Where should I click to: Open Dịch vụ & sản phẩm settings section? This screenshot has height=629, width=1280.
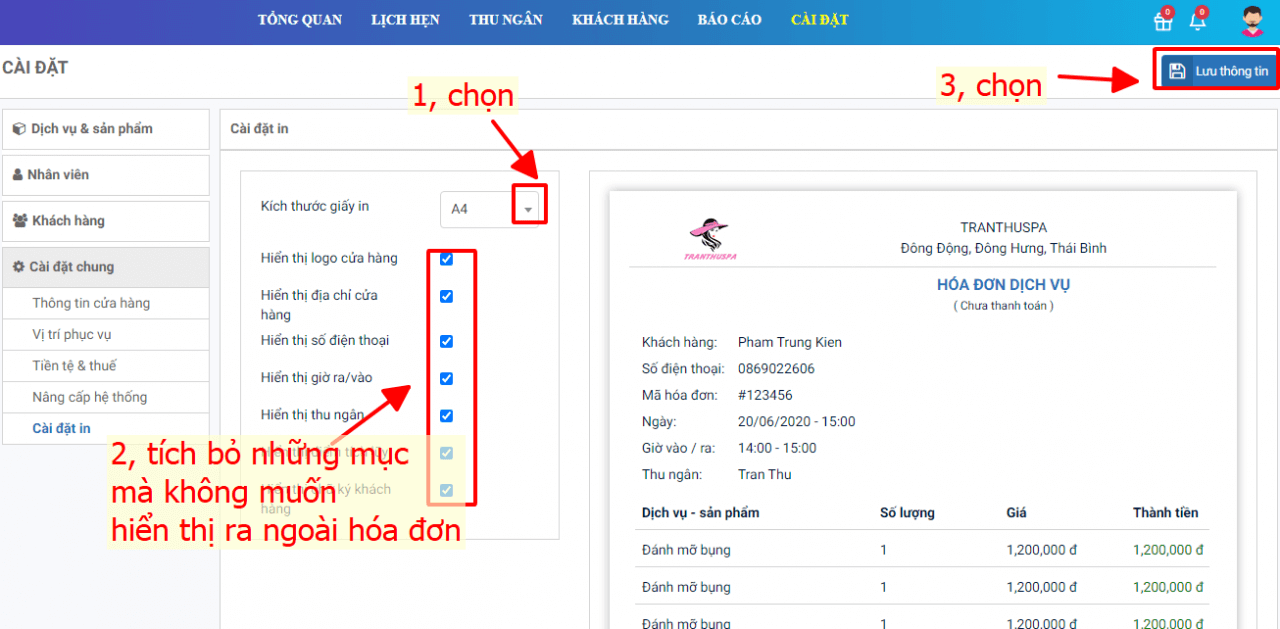click(x=106, y=129)
